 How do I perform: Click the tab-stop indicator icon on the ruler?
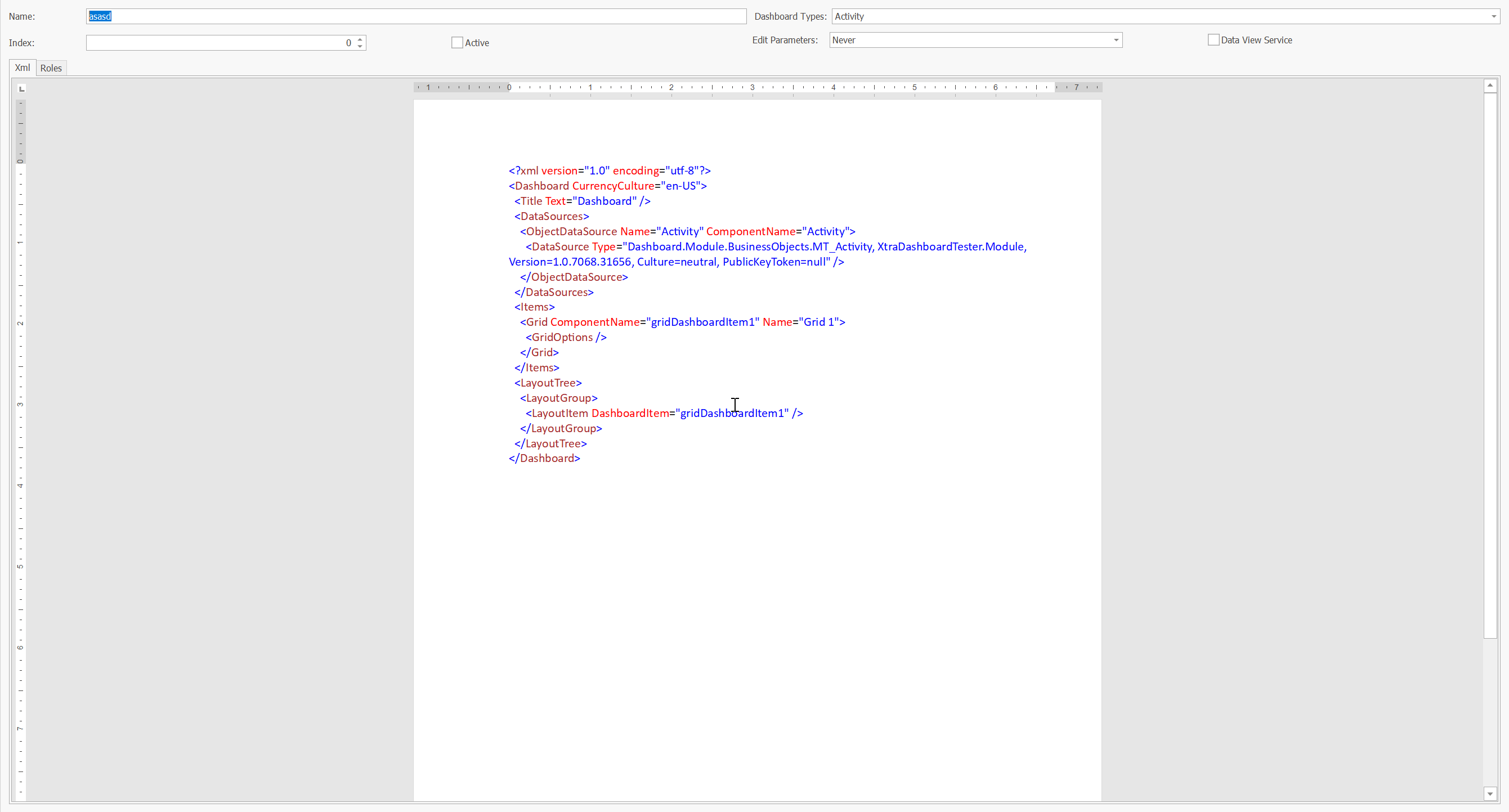click(x=21, y=89)
